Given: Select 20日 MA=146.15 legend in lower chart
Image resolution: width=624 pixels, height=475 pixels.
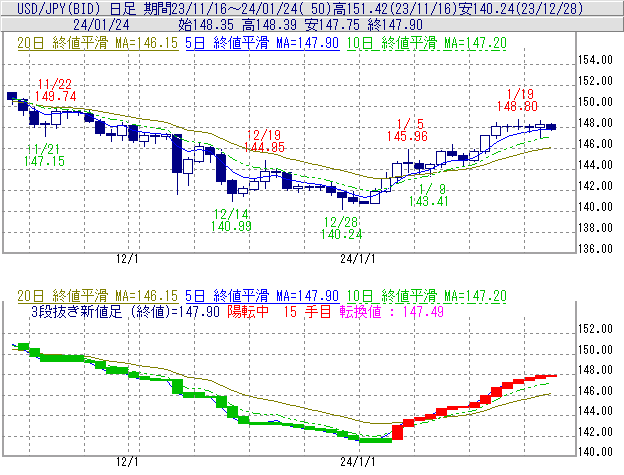Looking at the screenshot, I should pyautogui.click(x=98, y=296).
